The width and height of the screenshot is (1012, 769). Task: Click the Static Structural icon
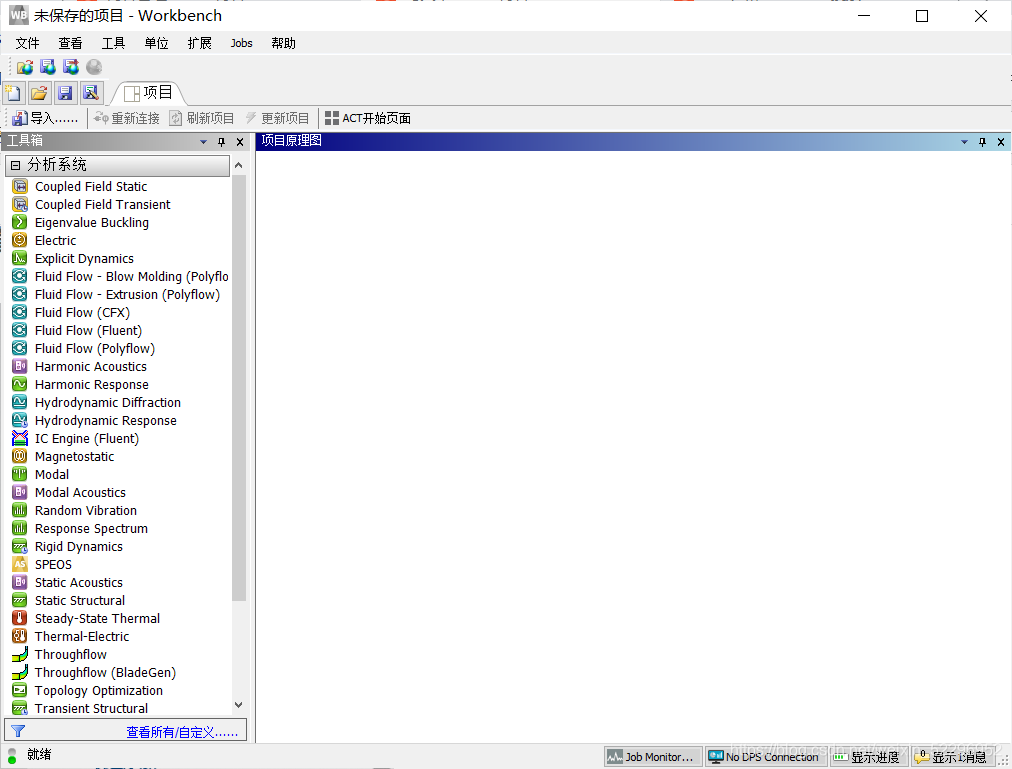pos(20,600)
